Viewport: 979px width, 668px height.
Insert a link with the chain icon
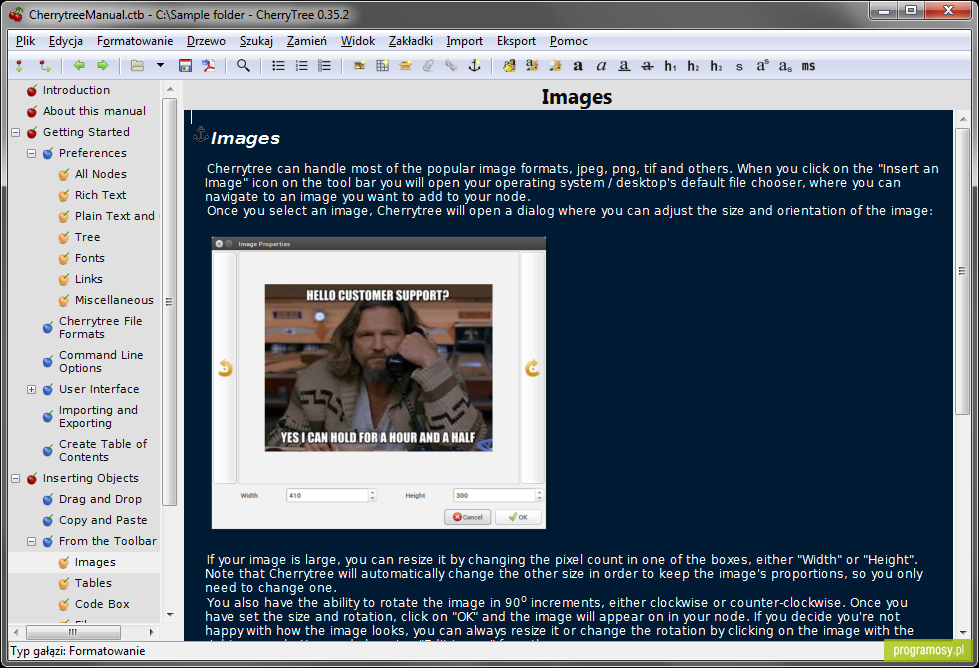coord(451,66)
